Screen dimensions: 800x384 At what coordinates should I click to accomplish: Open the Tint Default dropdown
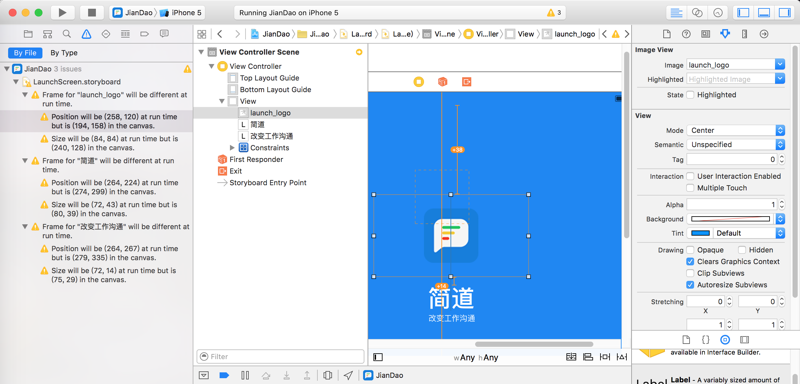click(749, 233)
